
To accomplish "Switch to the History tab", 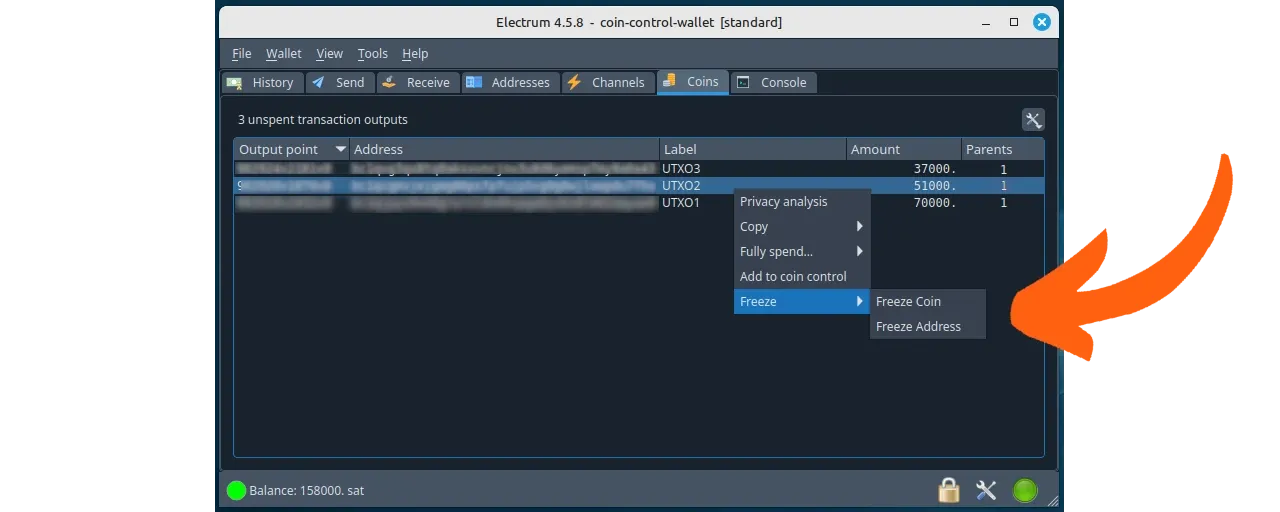I will coord(262,83).
